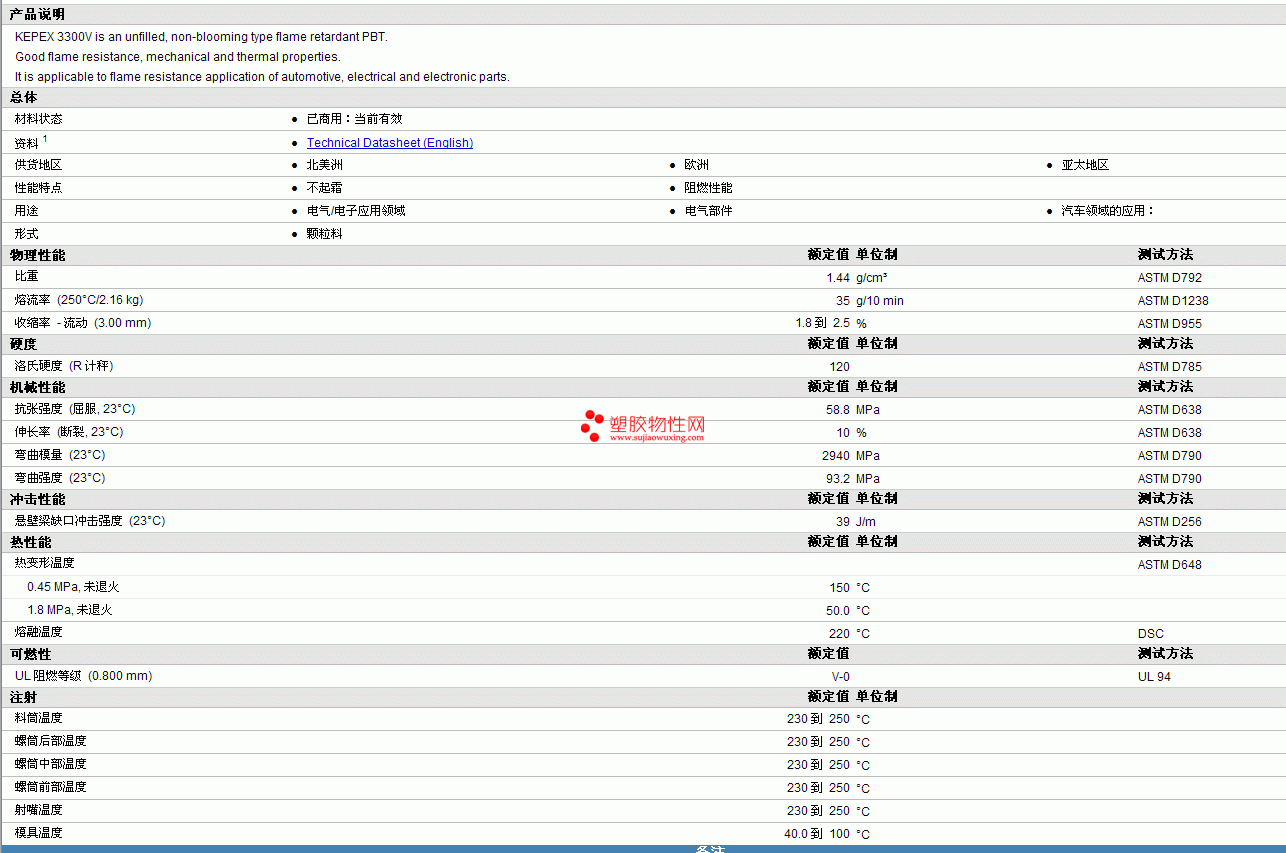Click the 资料 row label
1286x853 pixels.
(x=27, y=143)
